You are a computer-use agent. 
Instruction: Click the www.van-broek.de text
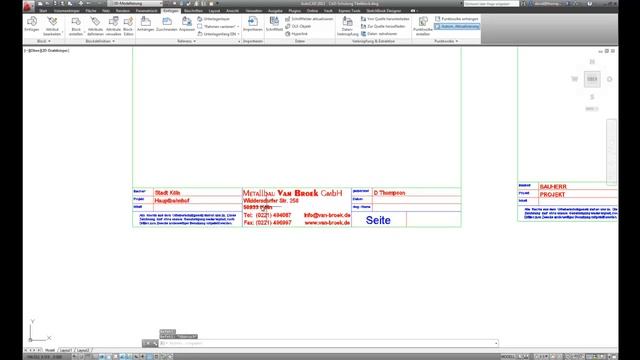tap(327, 223)
